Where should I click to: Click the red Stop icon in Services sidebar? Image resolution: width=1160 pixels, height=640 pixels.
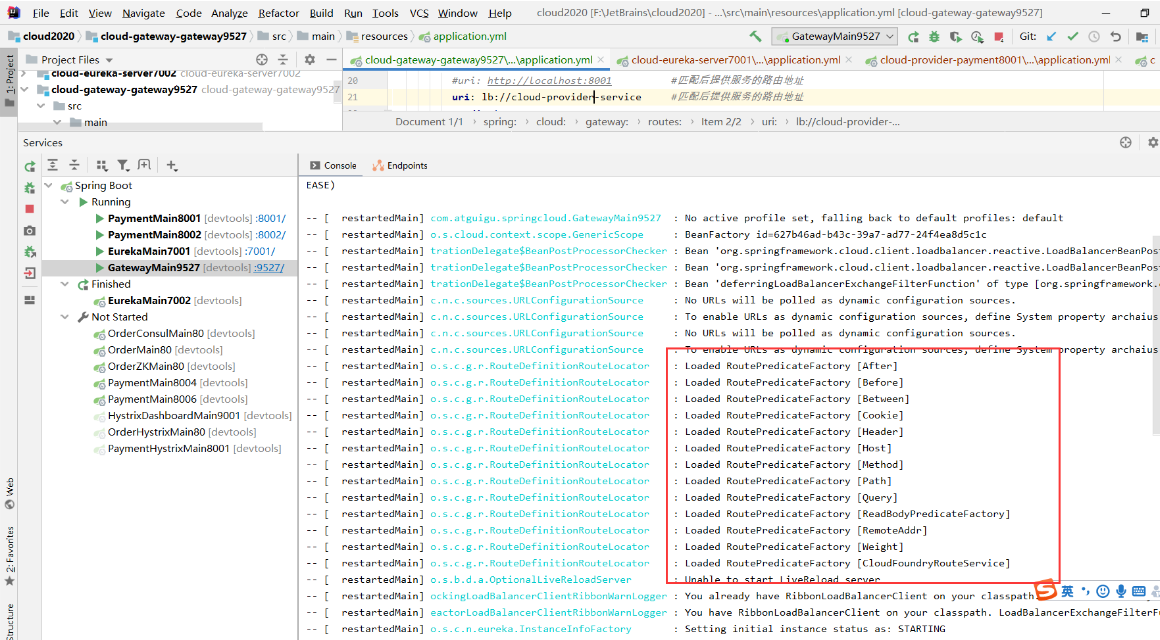[29, 208]
